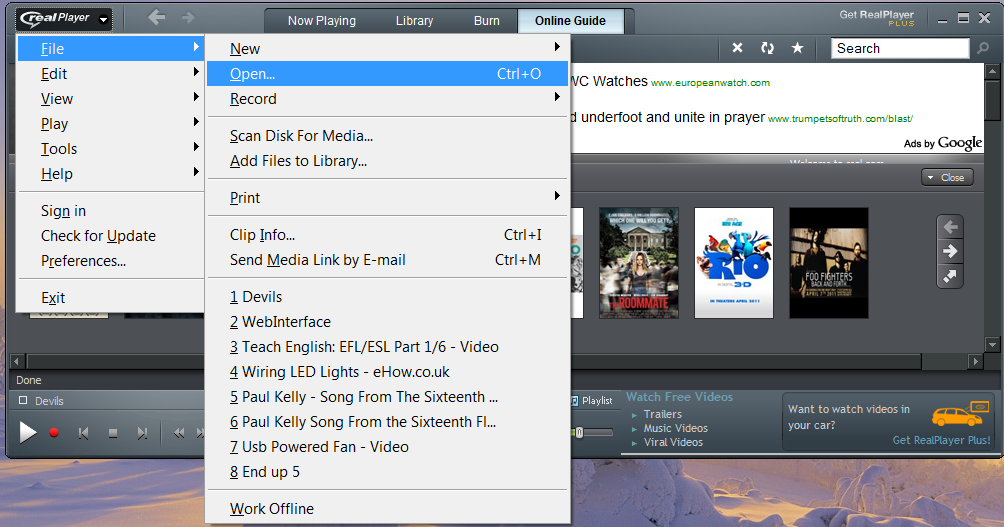Select Add Files to Library...
The image size is (1004, 527).
[x=387, y=161]
